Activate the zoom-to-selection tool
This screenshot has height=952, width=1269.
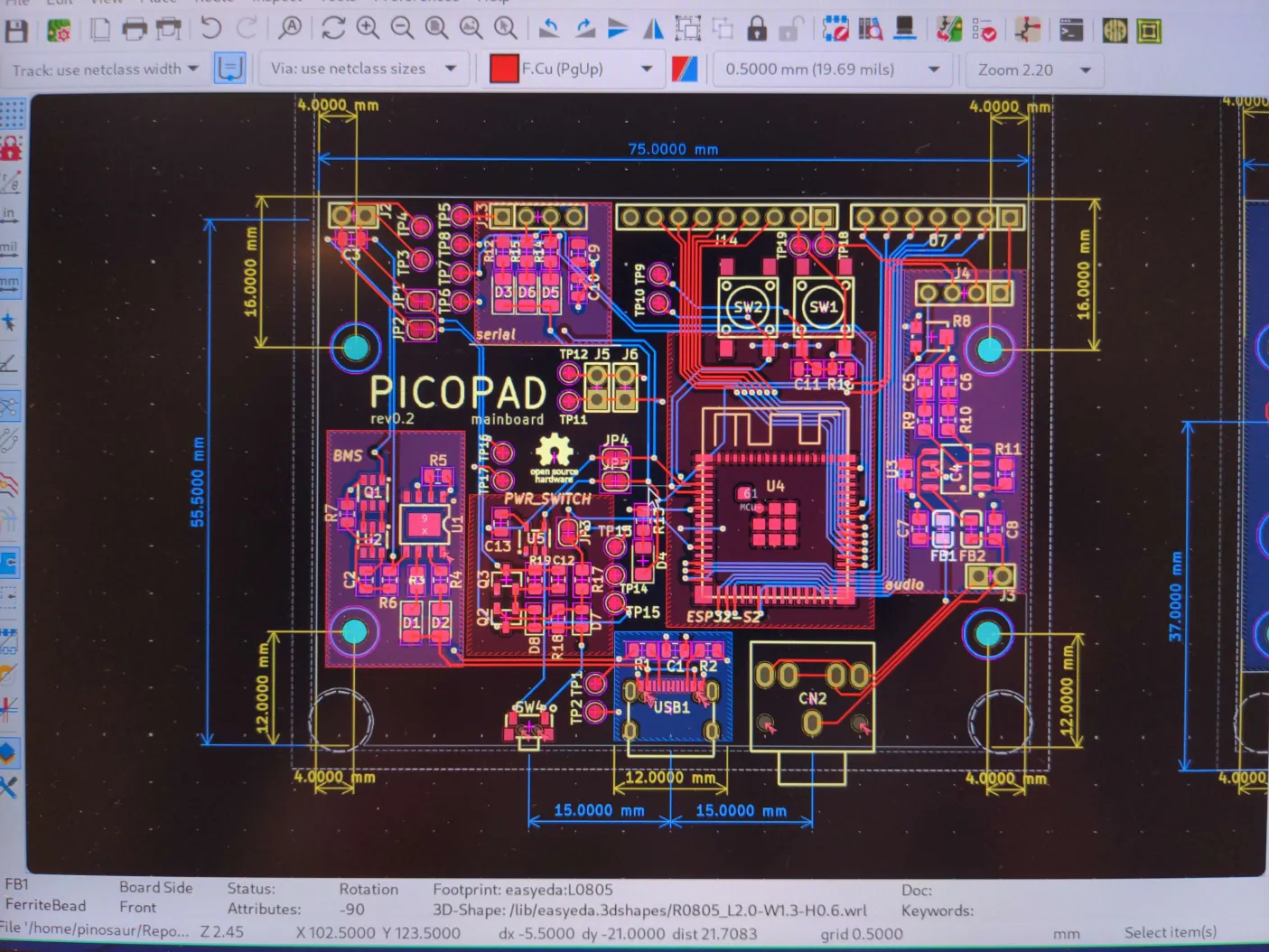coord(506,28)
